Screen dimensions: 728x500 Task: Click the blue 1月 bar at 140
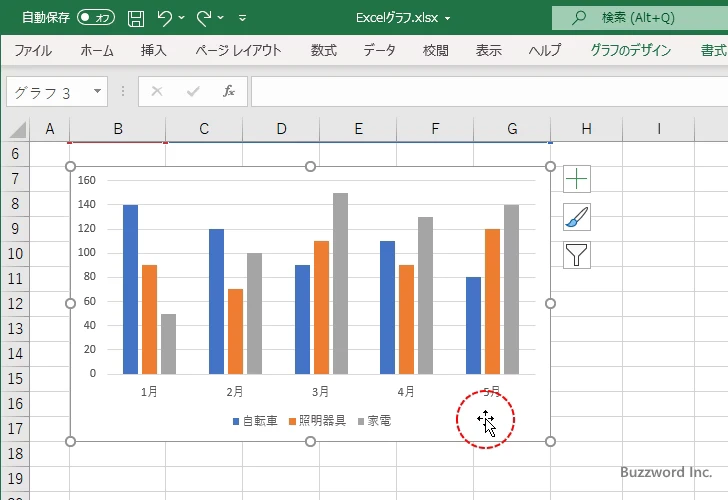click(x=130, y=289)
